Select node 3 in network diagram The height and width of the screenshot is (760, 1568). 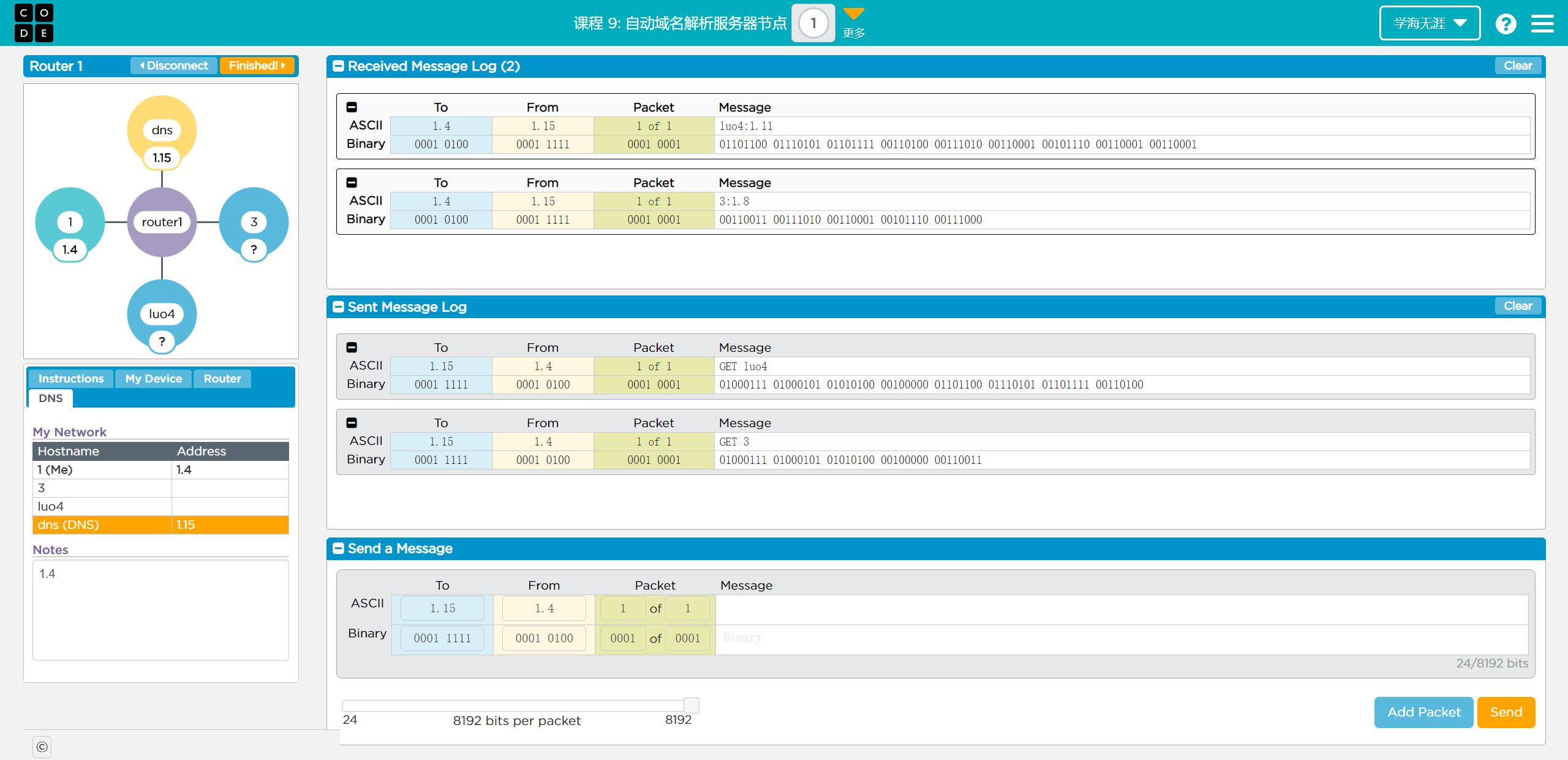click(x=254, y=222)
